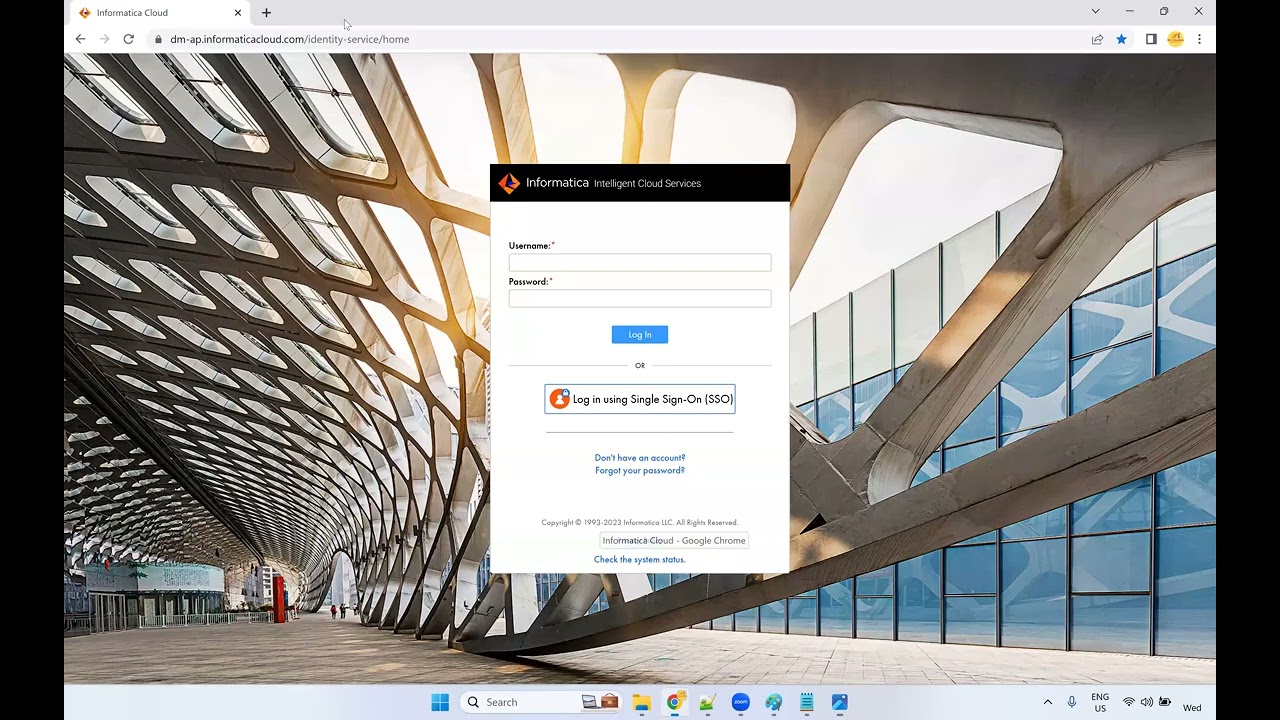
Task: Share this page from the address bar
Action: click(x=1097, y=39)
